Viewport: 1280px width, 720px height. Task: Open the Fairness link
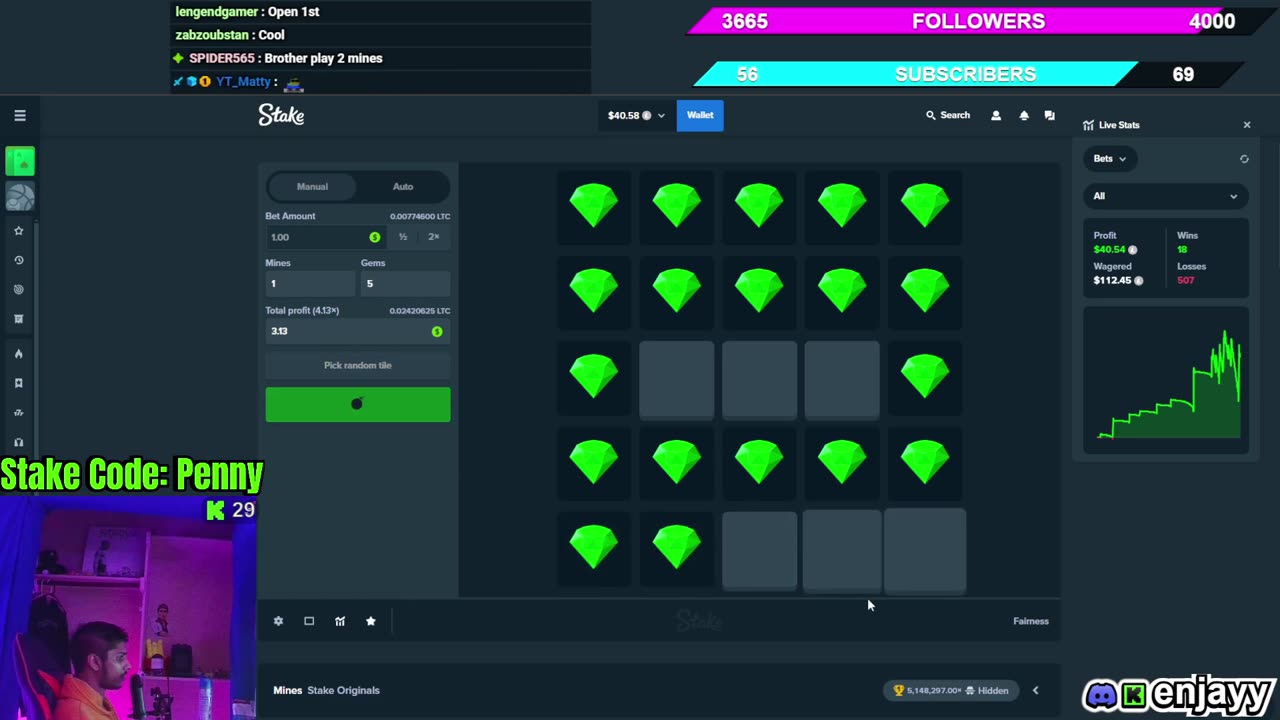click(1030, 621)
